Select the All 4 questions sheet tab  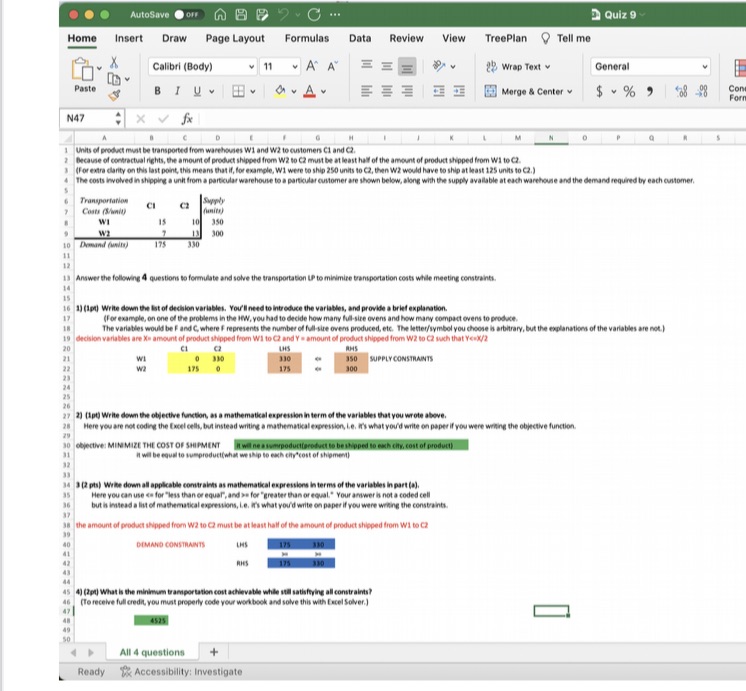point(152,652)
